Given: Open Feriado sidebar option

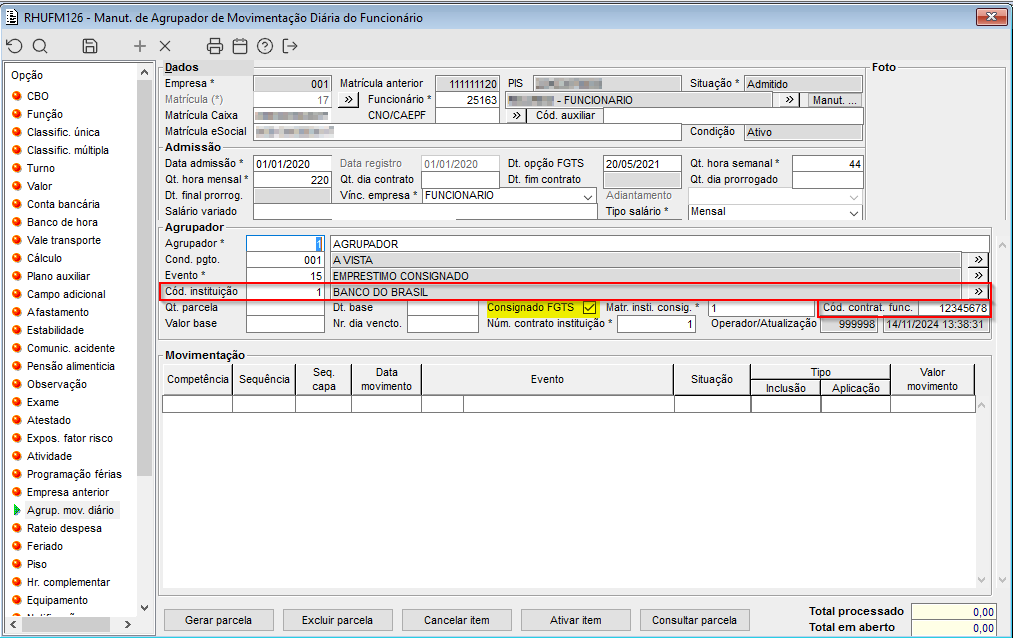Looking at the screenshot, I should point(45,546).
